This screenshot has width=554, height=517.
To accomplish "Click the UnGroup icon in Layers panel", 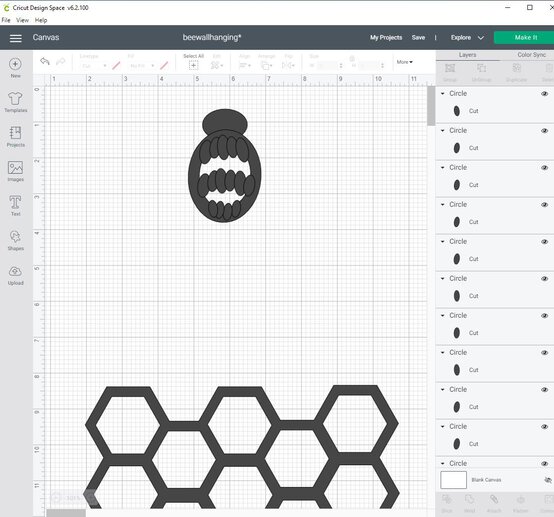I will [482, 68].
